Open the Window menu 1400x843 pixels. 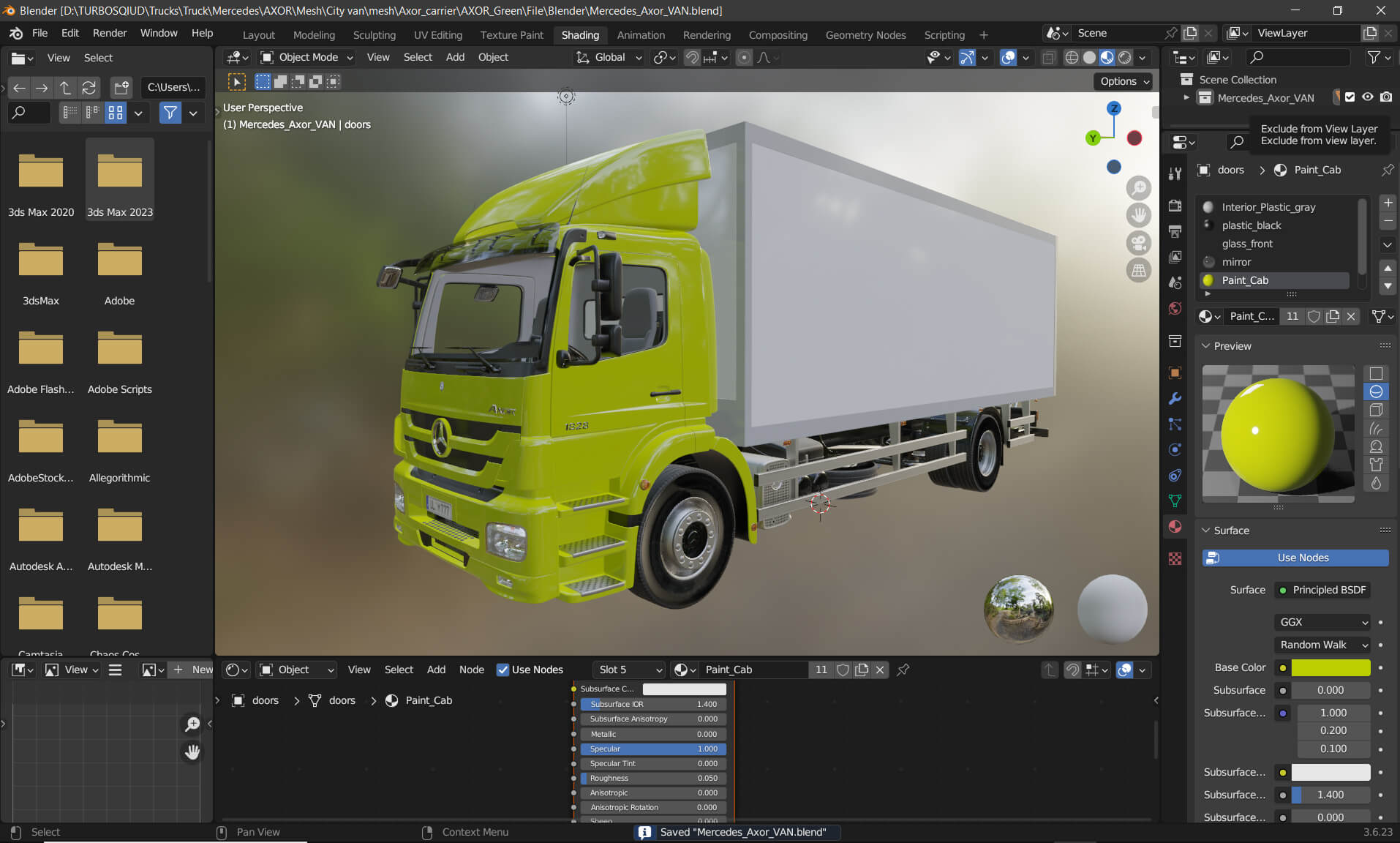(x=159, y=33)
